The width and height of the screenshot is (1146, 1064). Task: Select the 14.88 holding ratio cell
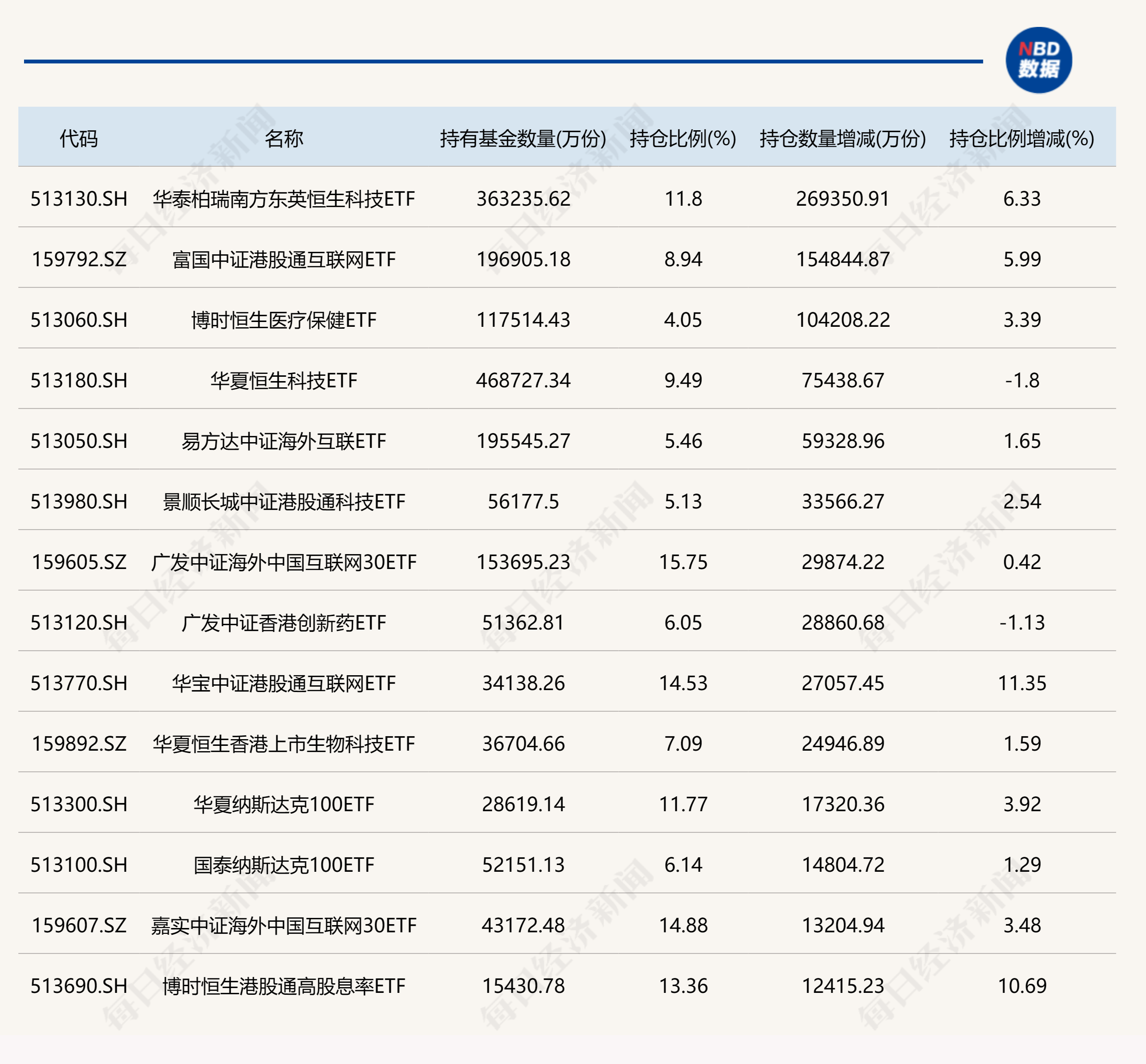click(x=683, y=925)
